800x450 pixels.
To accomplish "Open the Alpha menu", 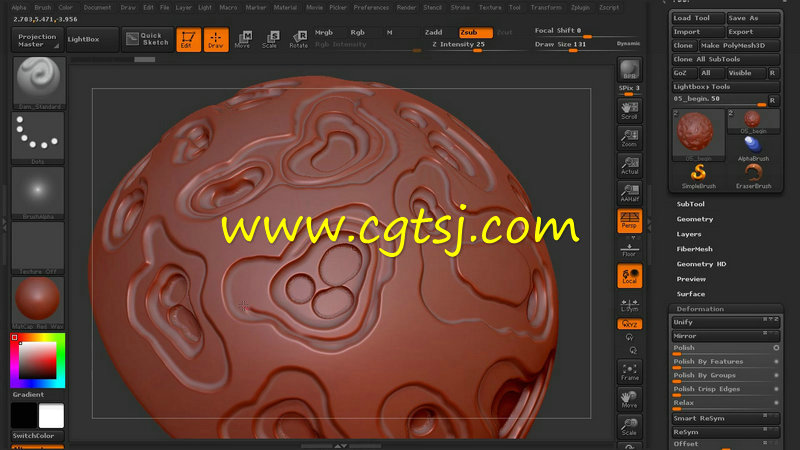I will [x=19, y=8].
